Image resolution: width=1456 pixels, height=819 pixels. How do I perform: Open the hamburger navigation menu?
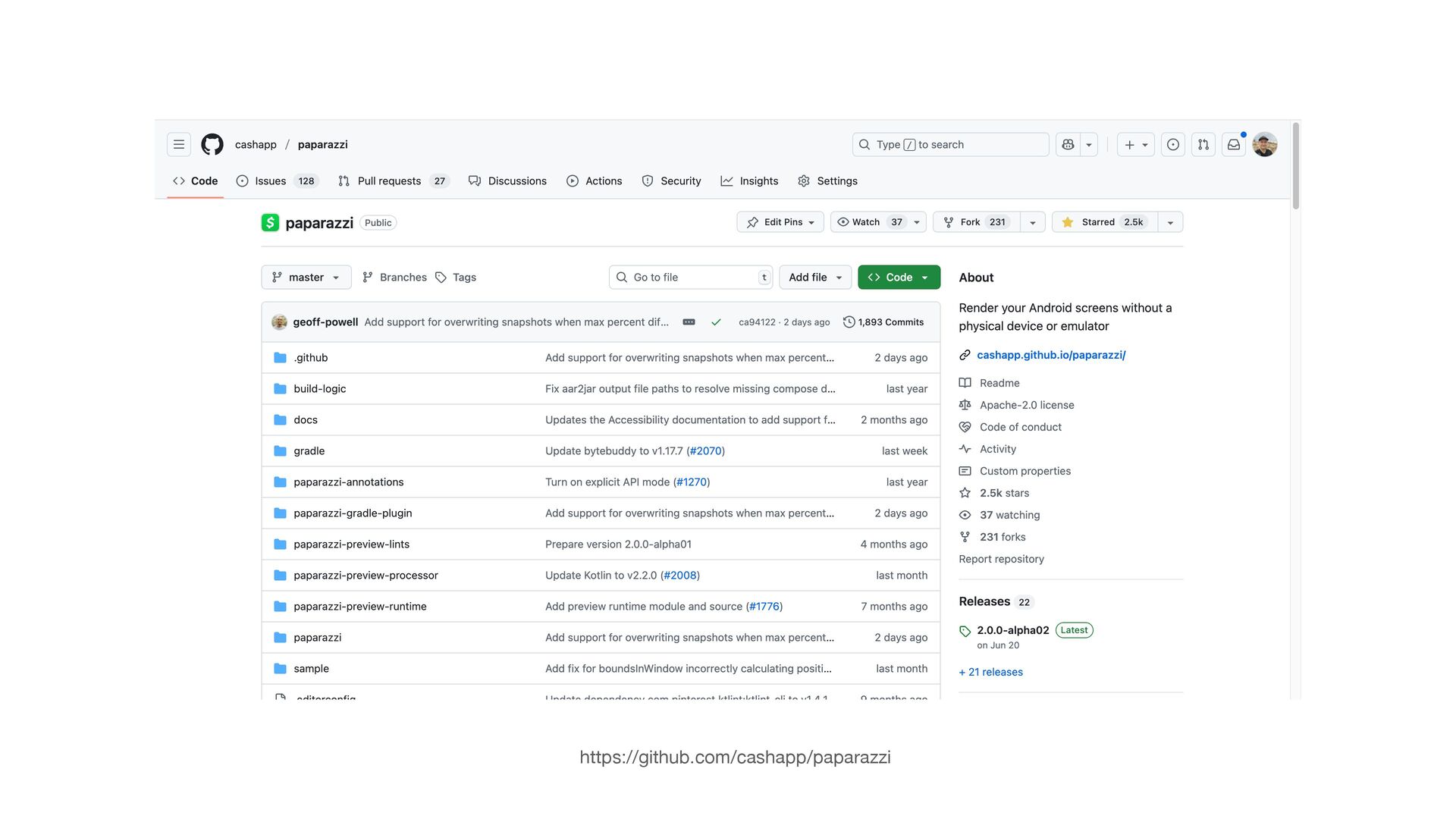pyautogui.click(x=179, y=144)
